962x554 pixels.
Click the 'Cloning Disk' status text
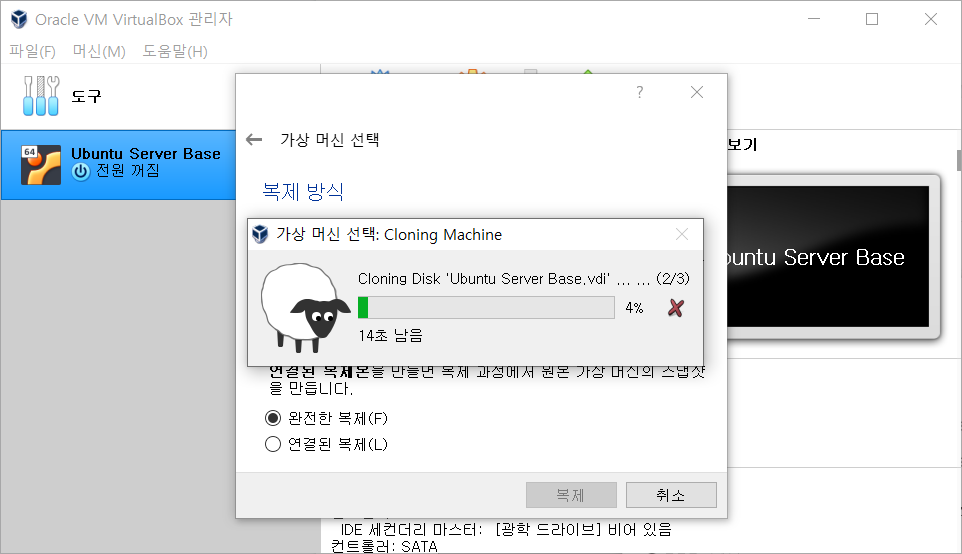pos(523,279)
